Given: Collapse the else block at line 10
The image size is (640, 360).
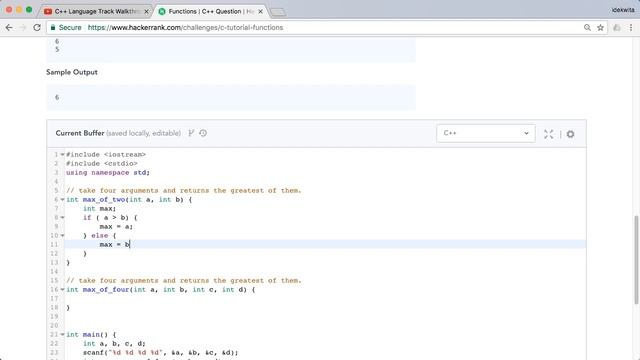Looking at the screenshot, I should 62,235.
